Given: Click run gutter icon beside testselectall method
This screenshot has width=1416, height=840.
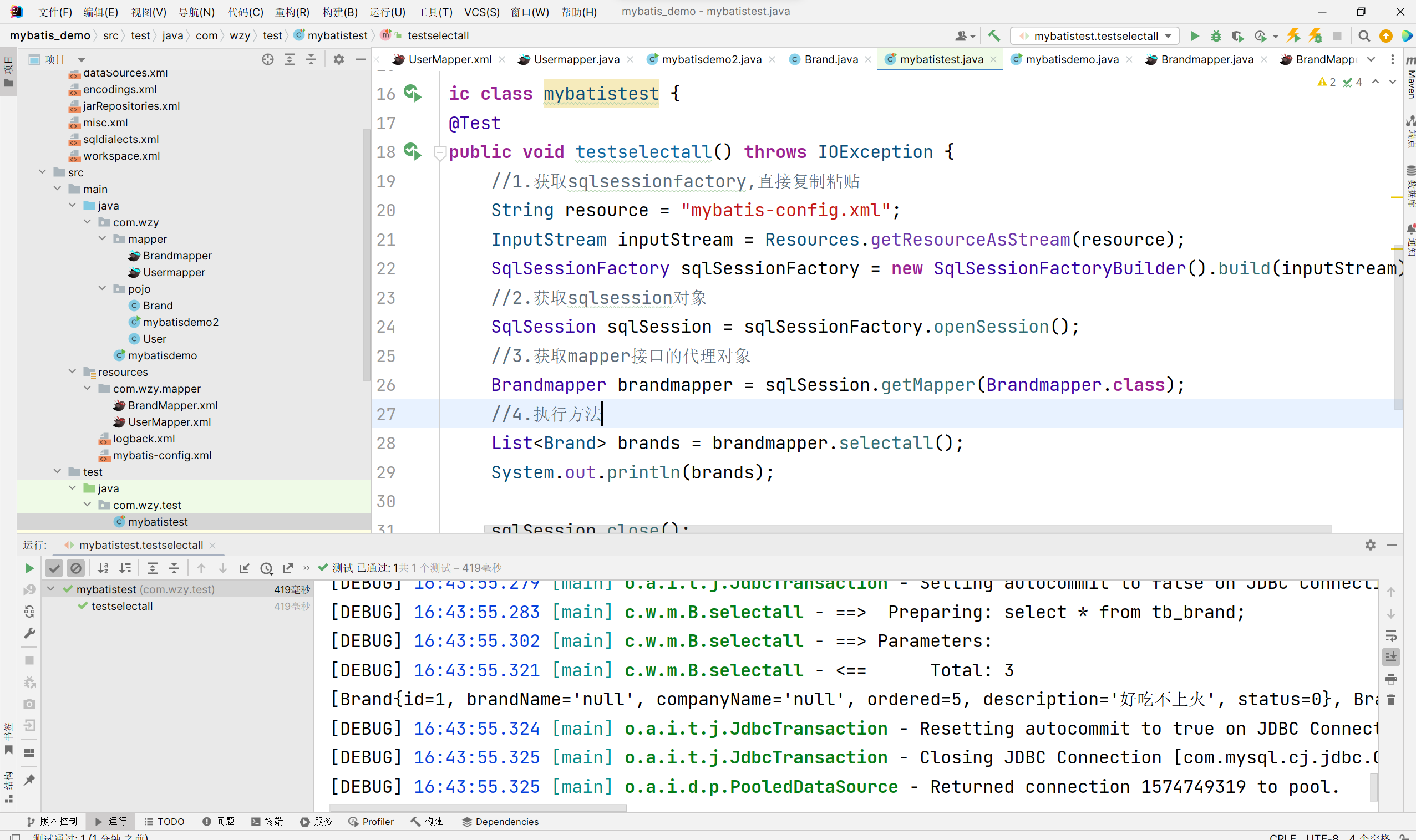Looking at the screenshot, I should point(413,152).
